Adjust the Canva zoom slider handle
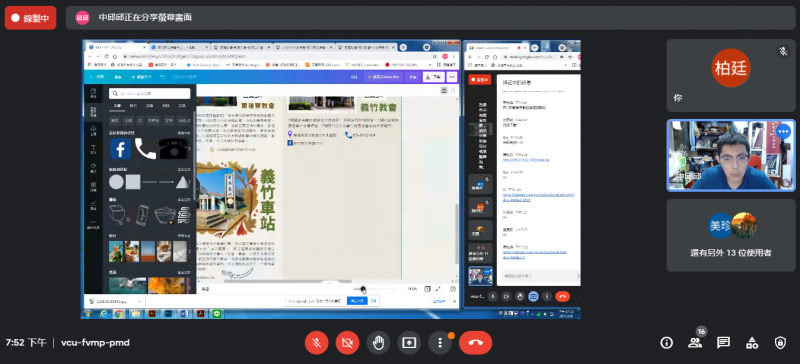Viewport: 800px width, 364px height. pyautogui.click(x=363, y=289)
